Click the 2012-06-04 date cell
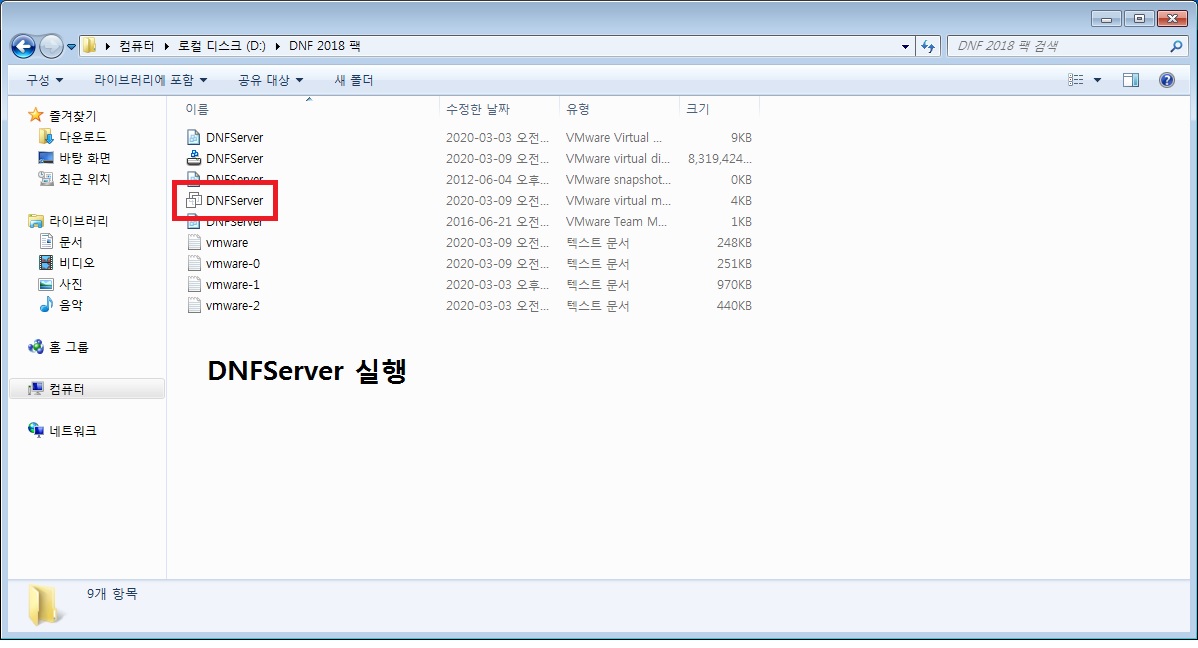 pyautogui.click(x=497, y=180)
